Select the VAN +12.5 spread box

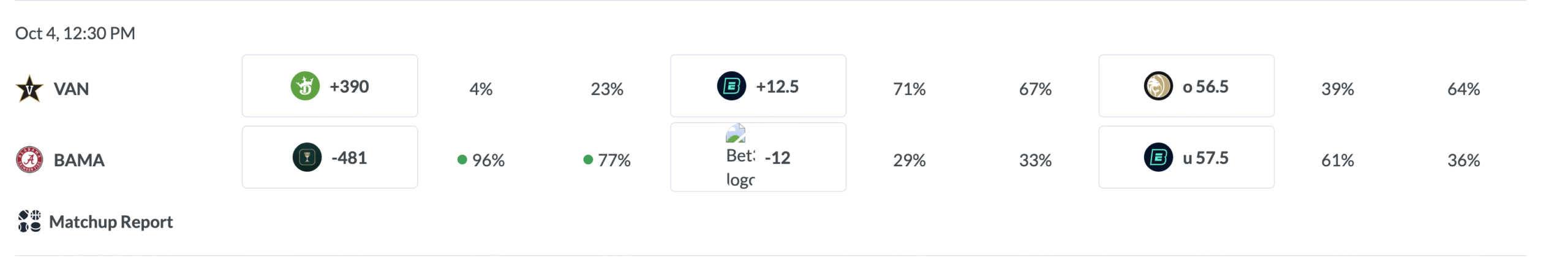coord(758,86)
